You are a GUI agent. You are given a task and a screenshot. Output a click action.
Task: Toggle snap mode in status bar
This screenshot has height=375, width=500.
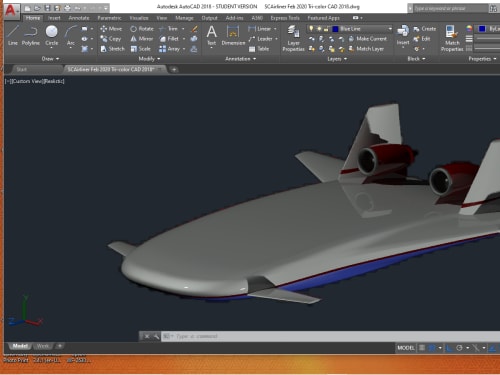(x=432, y=348)
